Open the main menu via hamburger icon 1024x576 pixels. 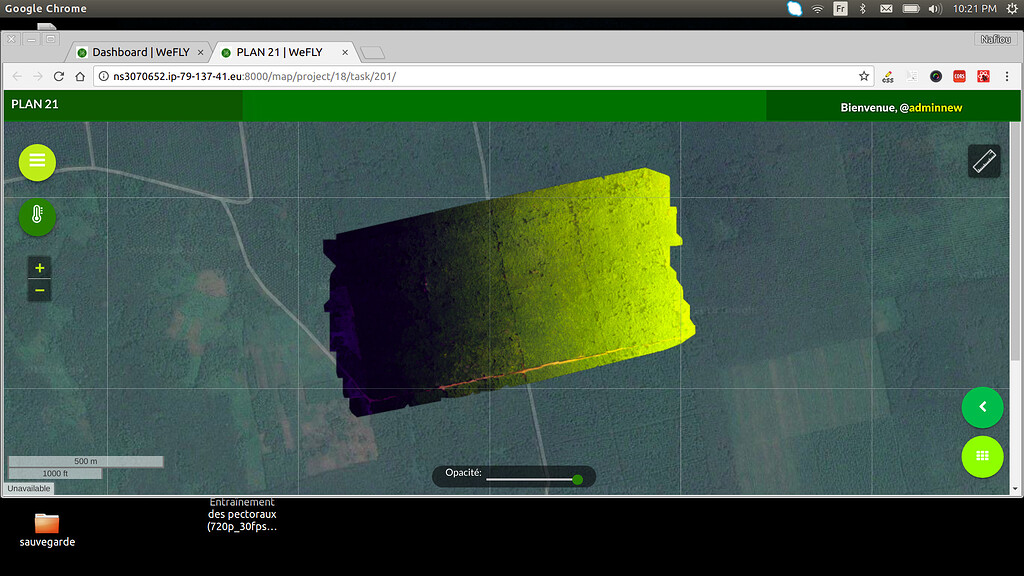pyautogui.click(x=37, y=161)
